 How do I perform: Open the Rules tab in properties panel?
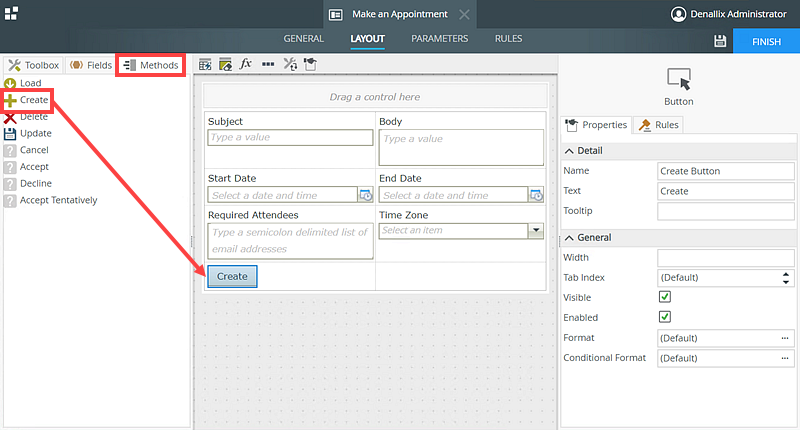[x=660, y=125]
